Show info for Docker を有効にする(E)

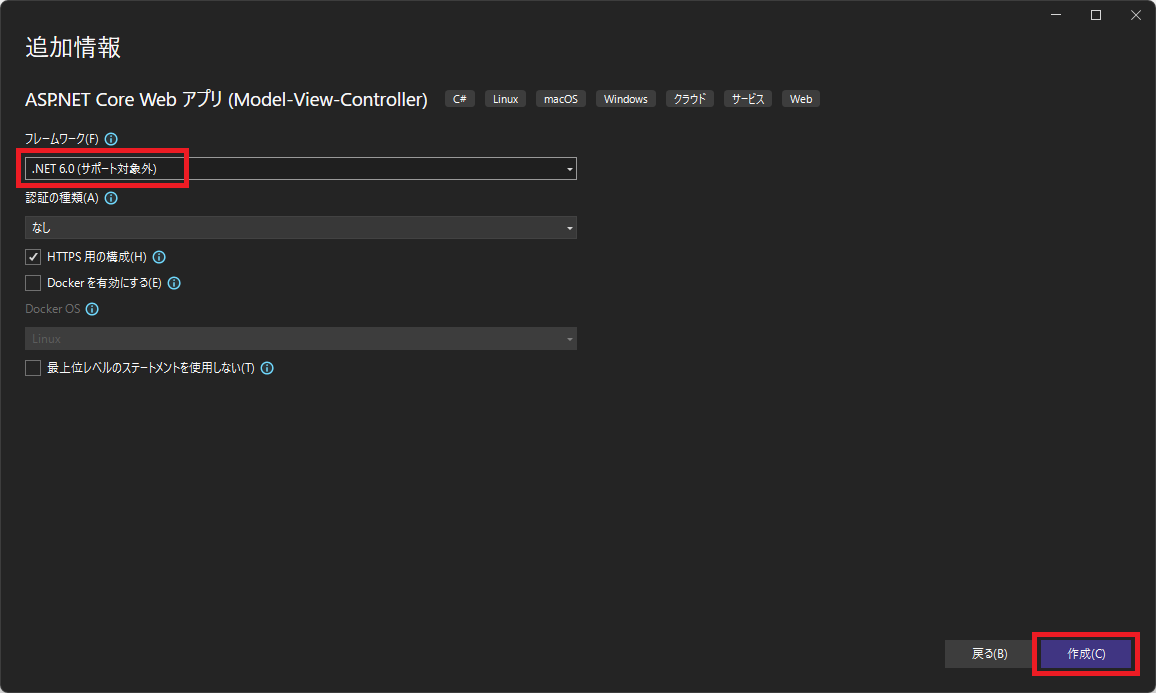pos(174,283)
